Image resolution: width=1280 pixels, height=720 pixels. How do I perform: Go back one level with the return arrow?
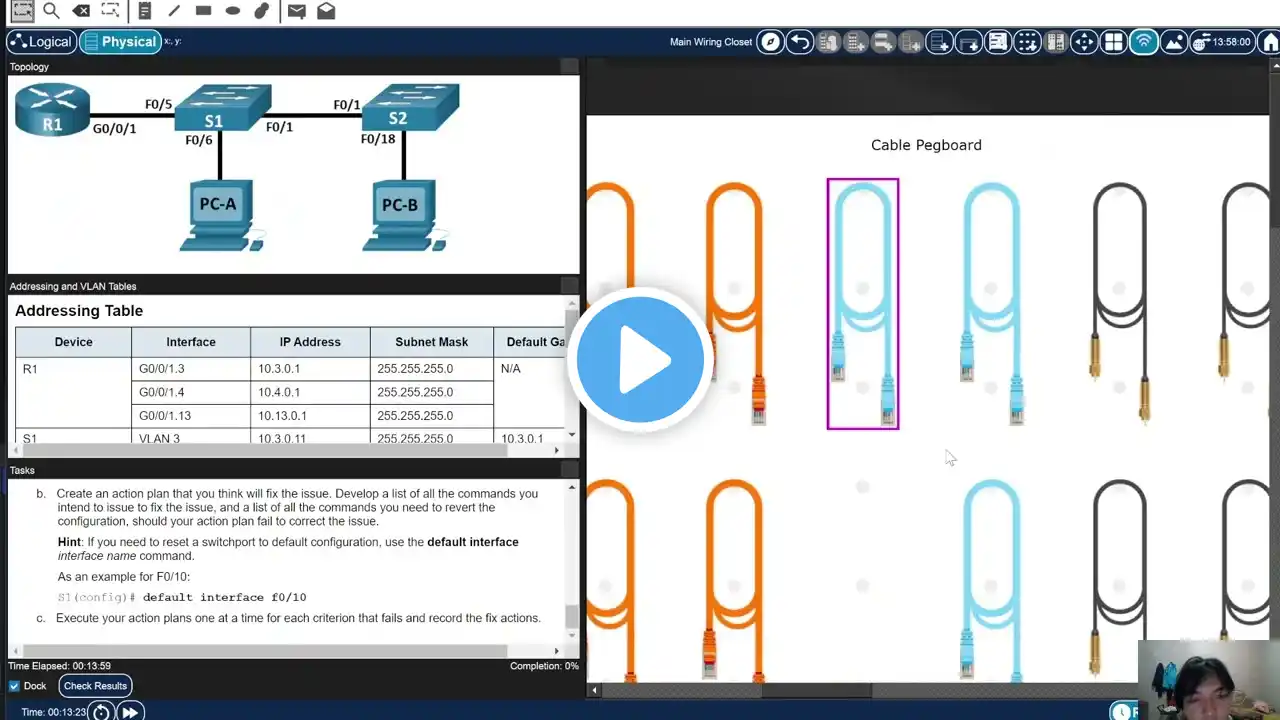coord(800,42)
